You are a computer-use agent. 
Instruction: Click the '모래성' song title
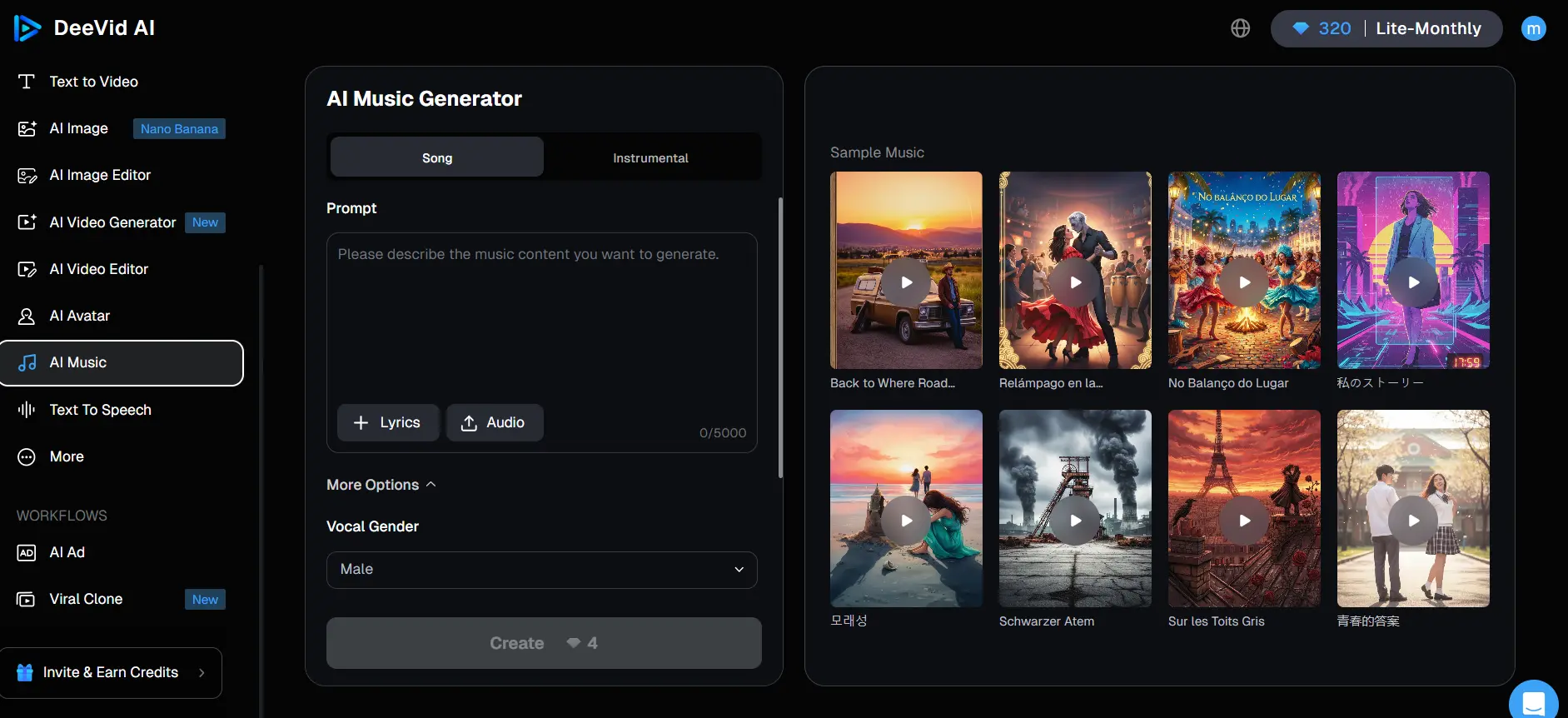tap(849, 621)
